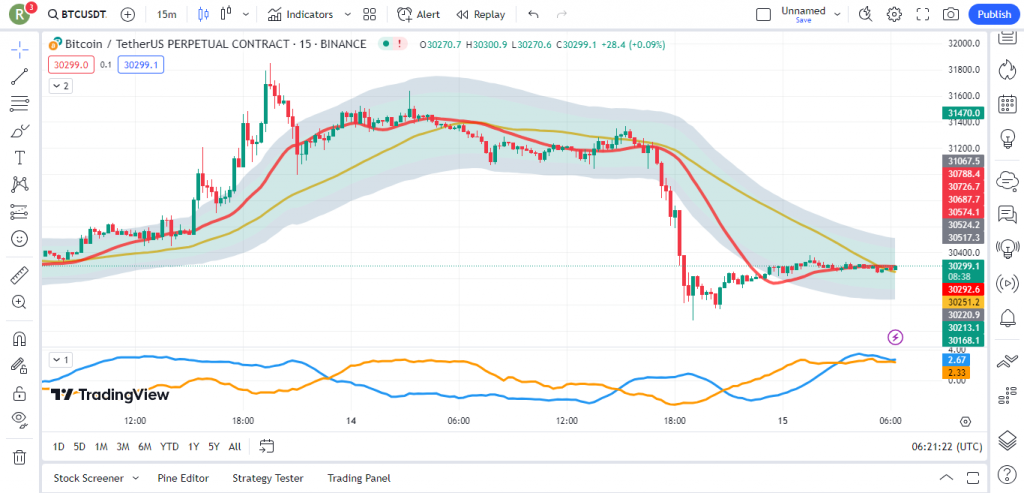Open the prediction and measurement tools
The height and width of the screenshot is (493, 1024).
point(20,212)
